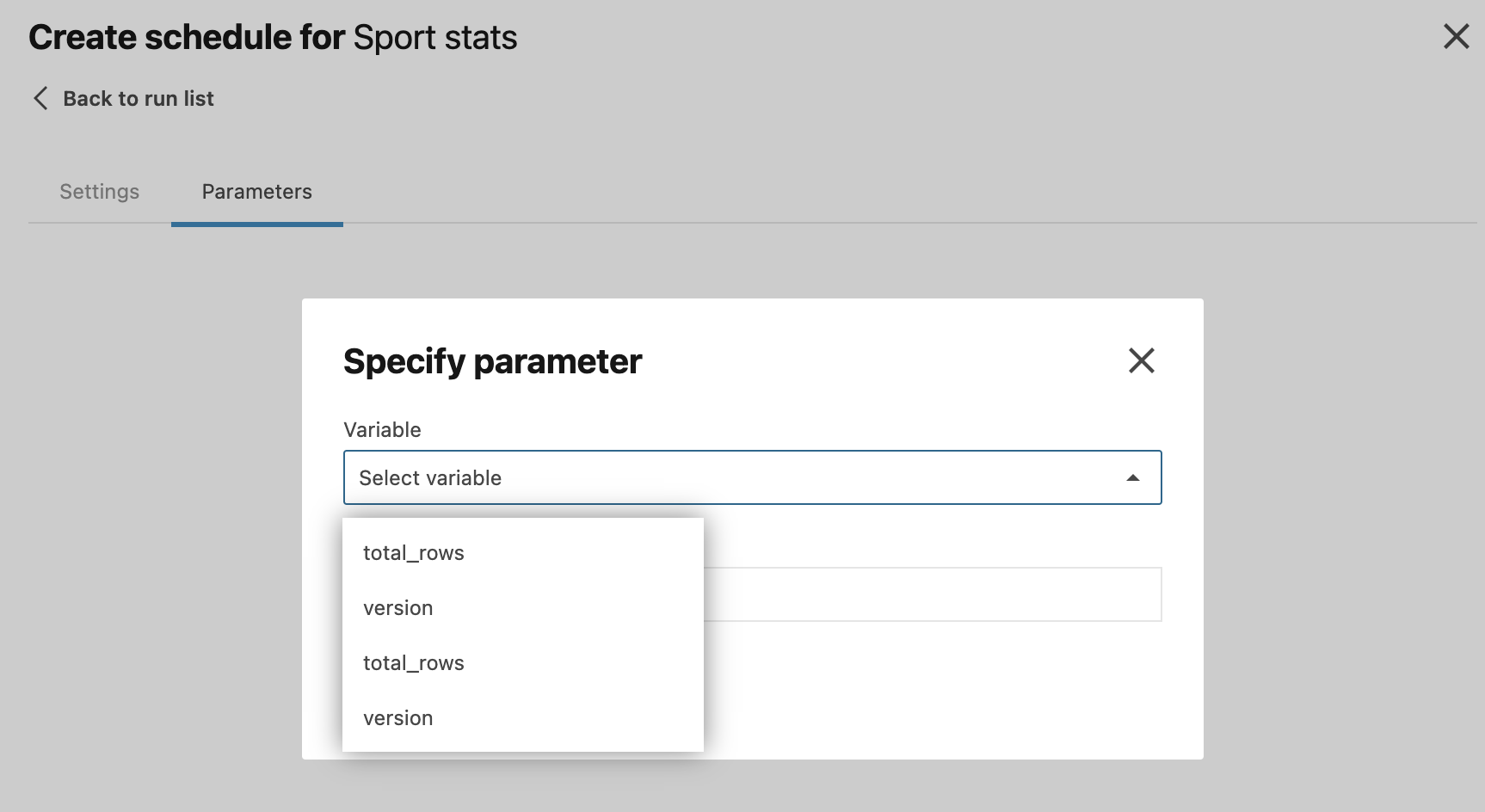This screenshot has height=812, width=1485.
Task: Select the Parameters tab
Action: point(256,191)
